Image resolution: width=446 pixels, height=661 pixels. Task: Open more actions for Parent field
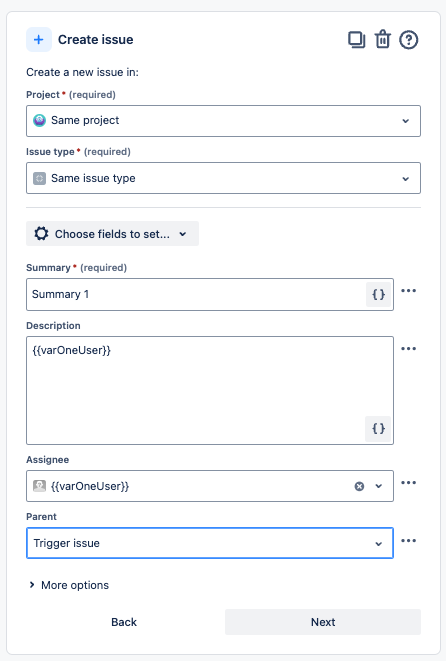[408, 540]
